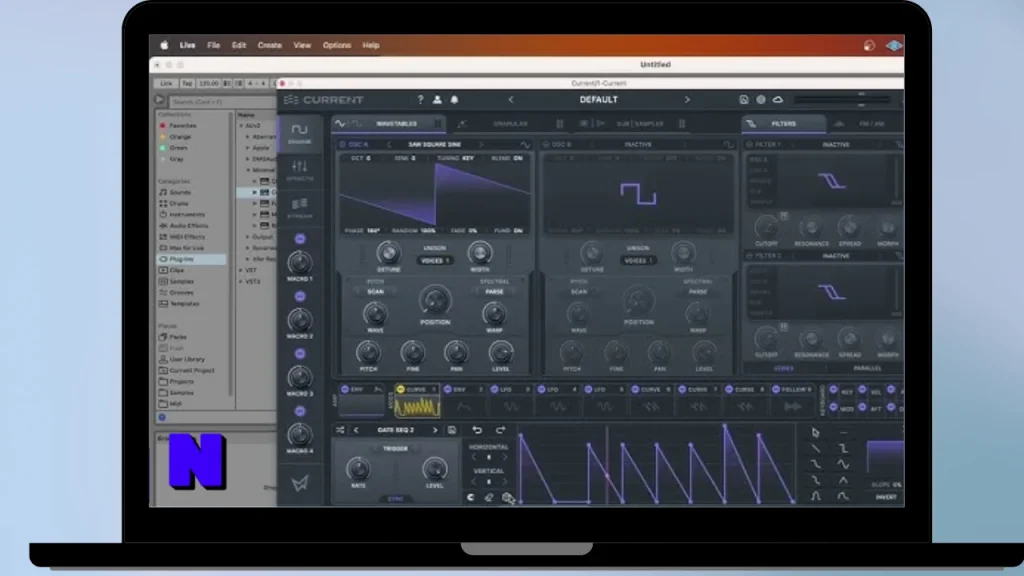Screen dimensions: 1024x576
Task: Go to previous curve preset before Gate Seq 2
Action: (x=357, y=430)
